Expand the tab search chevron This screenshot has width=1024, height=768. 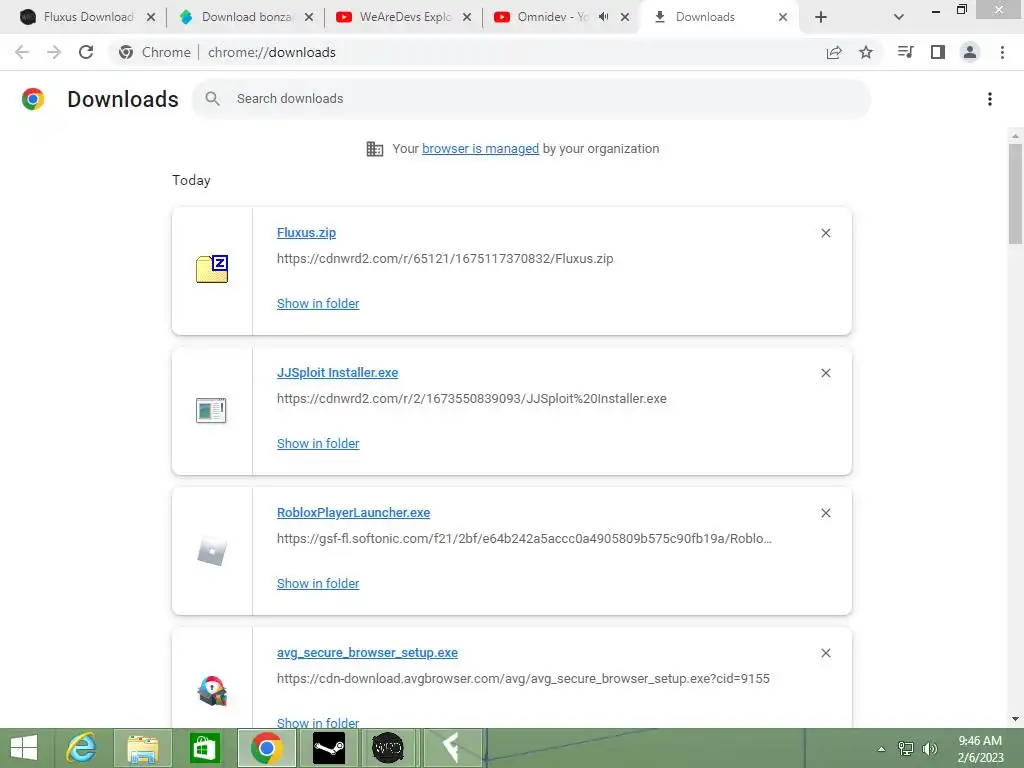coord(899,17)
